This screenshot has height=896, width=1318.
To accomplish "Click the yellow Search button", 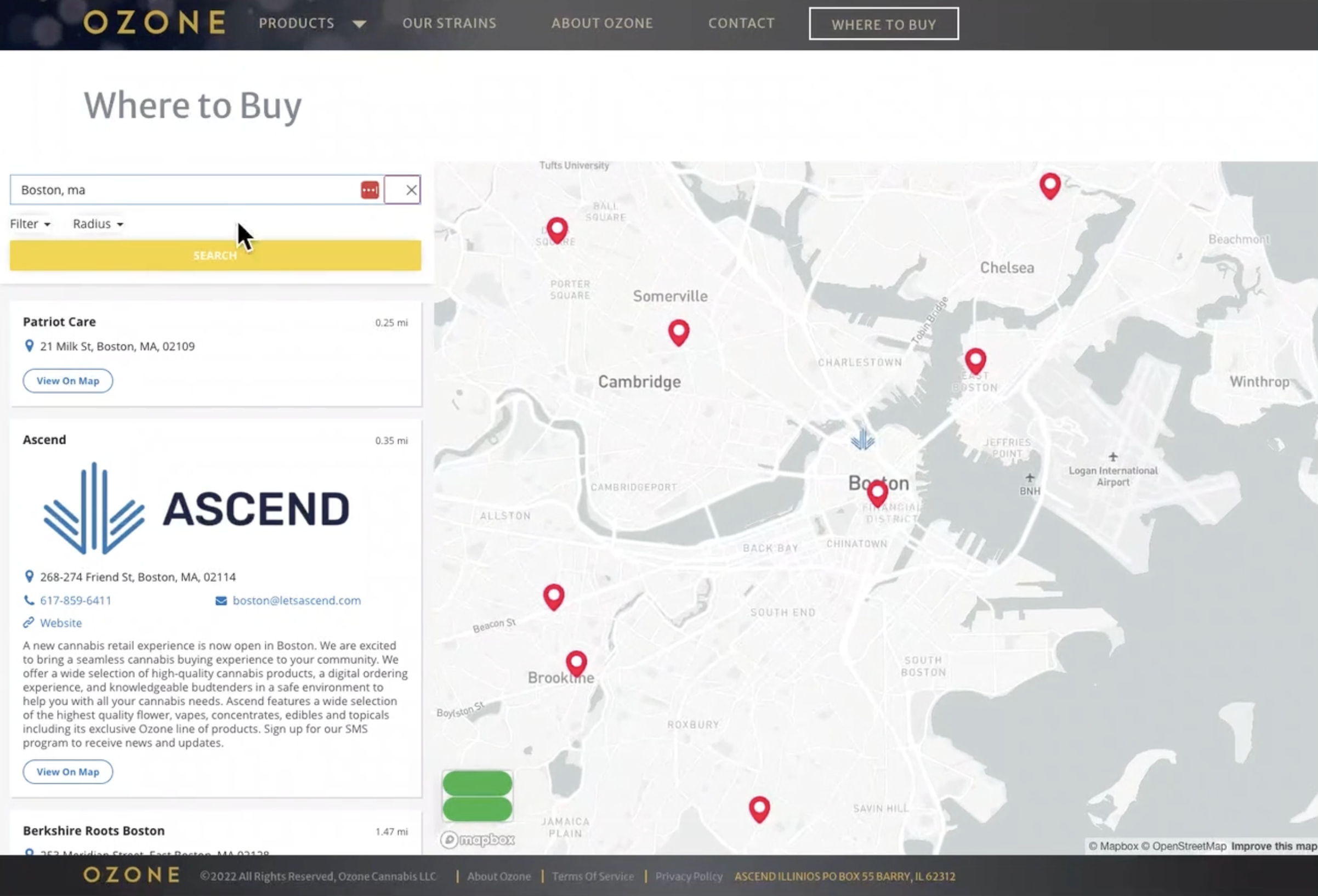I will click(x=215, y=255).
